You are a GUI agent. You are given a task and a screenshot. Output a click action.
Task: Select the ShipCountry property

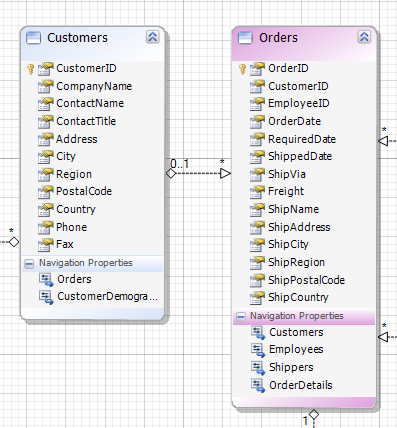(x=298, y=297)
